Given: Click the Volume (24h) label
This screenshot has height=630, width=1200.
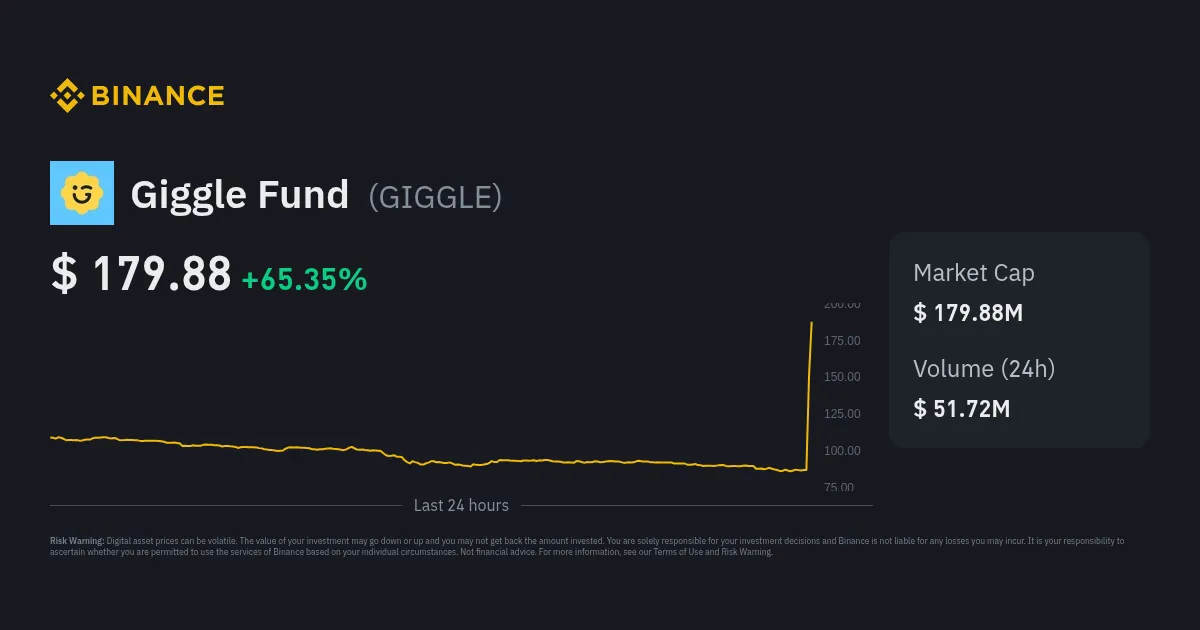Looking at the screenshot, I should click(983, 368).
